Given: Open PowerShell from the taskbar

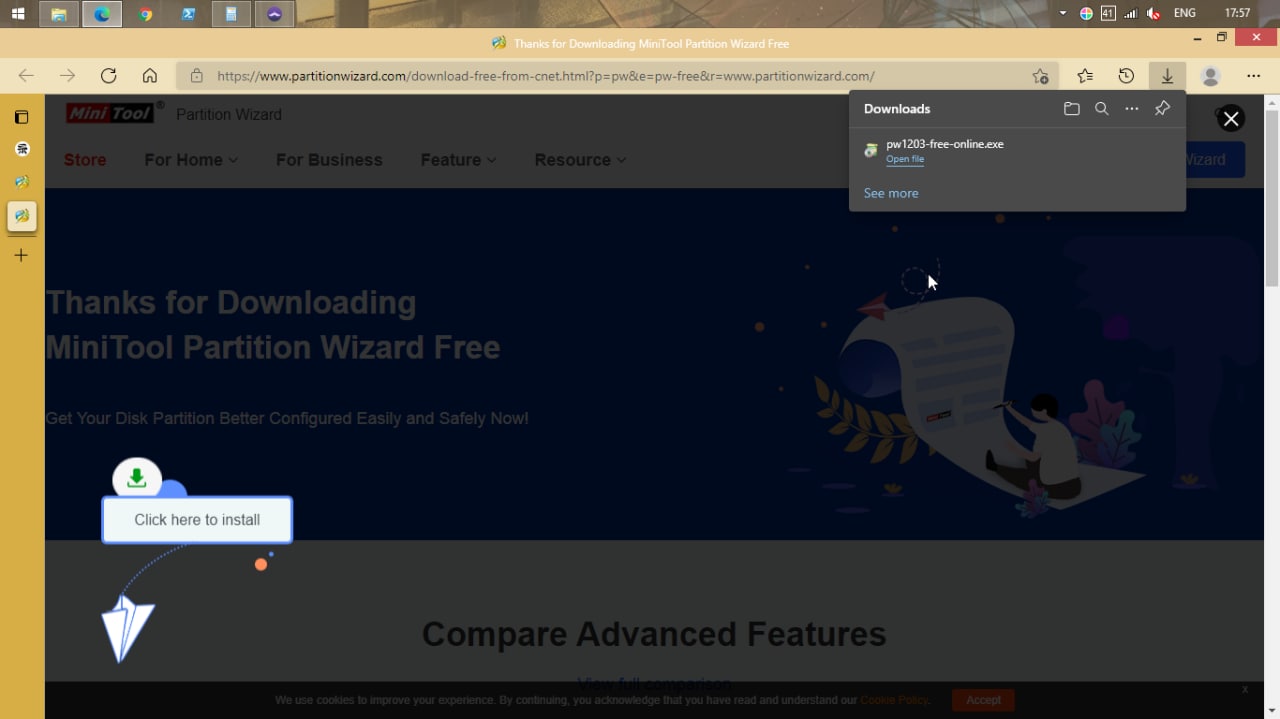Looking at the screenshot, I should click(x=188, y=14).
